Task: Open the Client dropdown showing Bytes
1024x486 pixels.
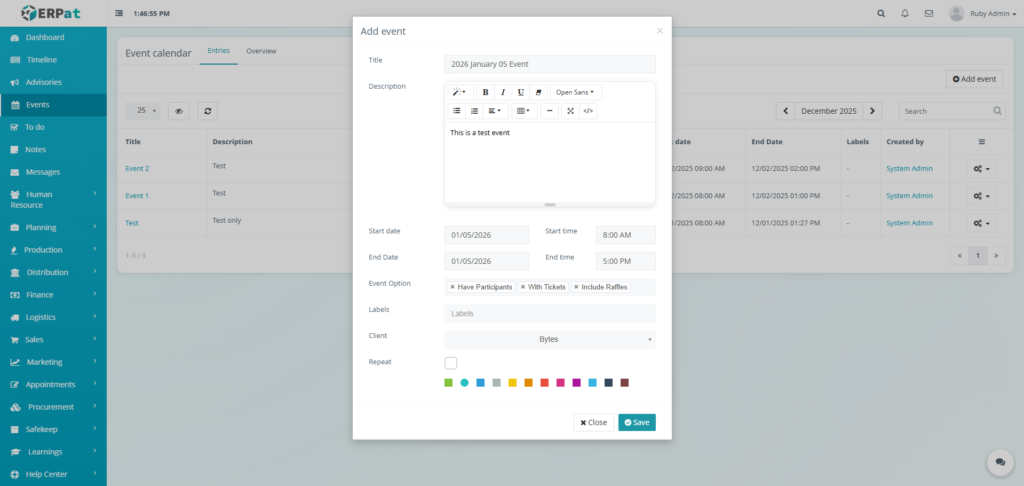Action: coord(550,339)
